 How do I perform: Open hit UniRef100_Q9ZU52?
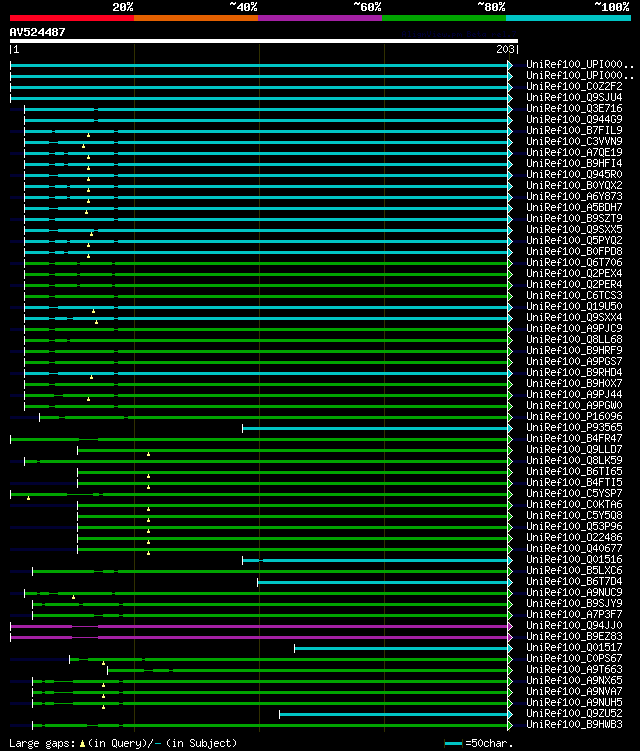click(574, 714)
